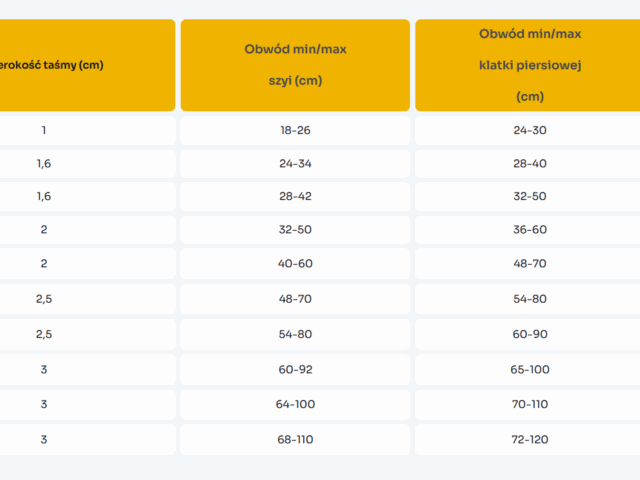Select the chest cell reading 36-60
640x480 pixels.
pos(529,229)
